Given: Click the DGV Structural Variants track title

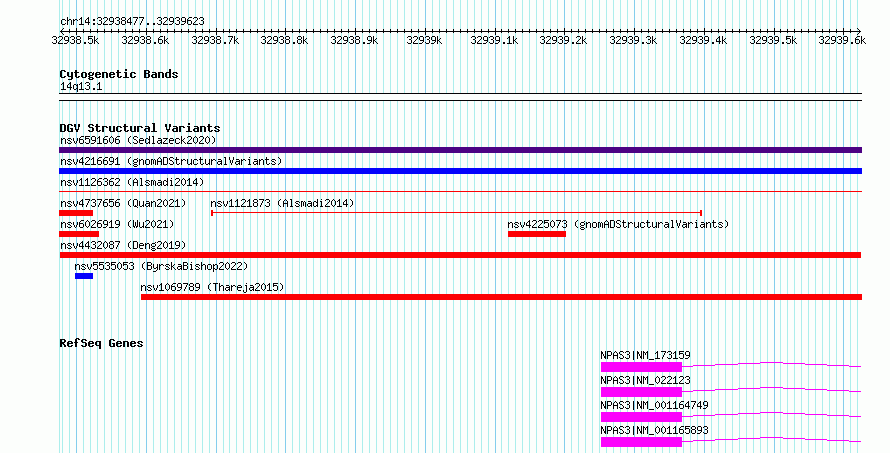Looking at the screenshot, I should coord(140,128).
